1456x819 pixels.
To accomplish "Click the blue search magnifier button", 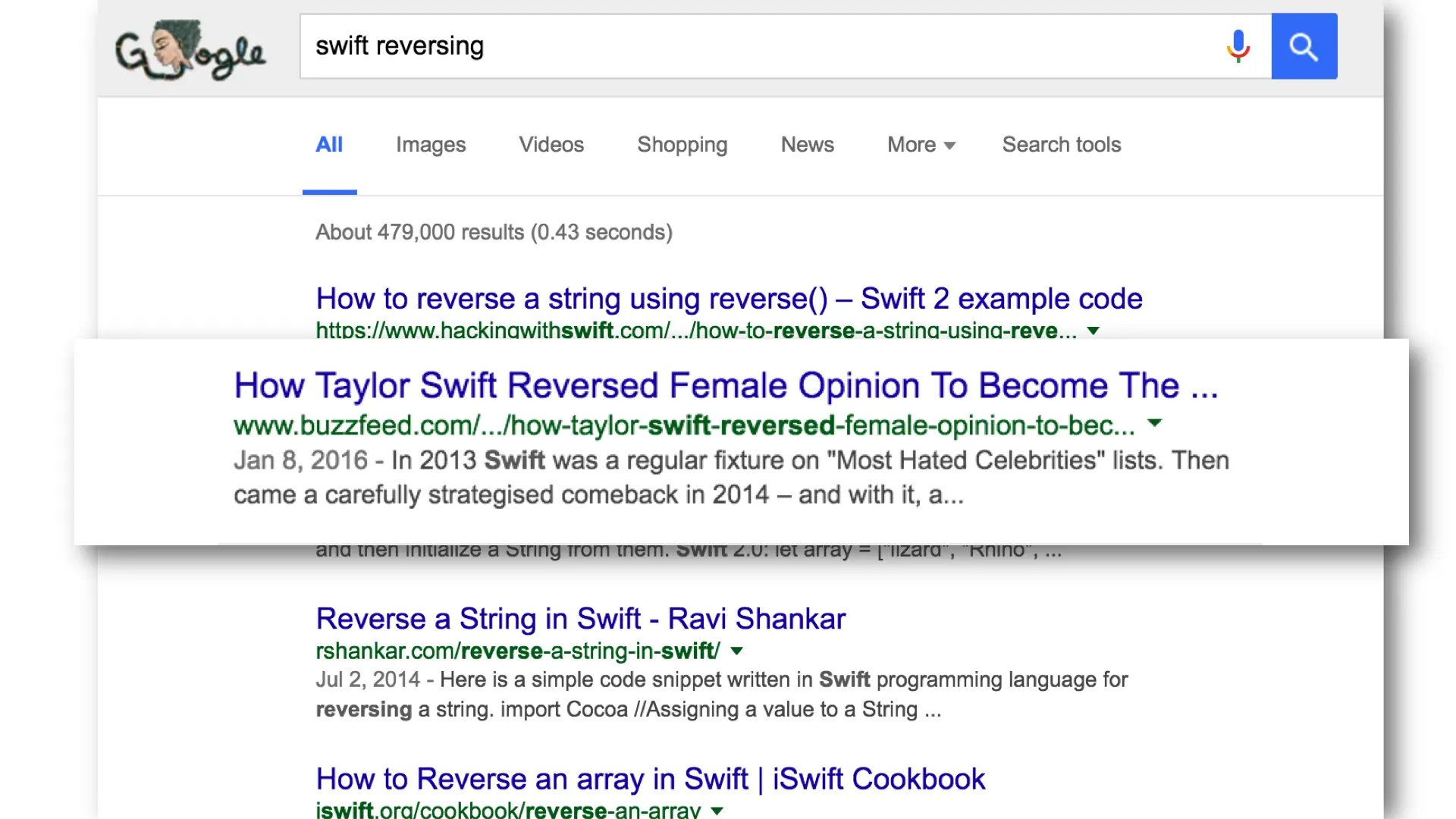I will point(1304,46).
